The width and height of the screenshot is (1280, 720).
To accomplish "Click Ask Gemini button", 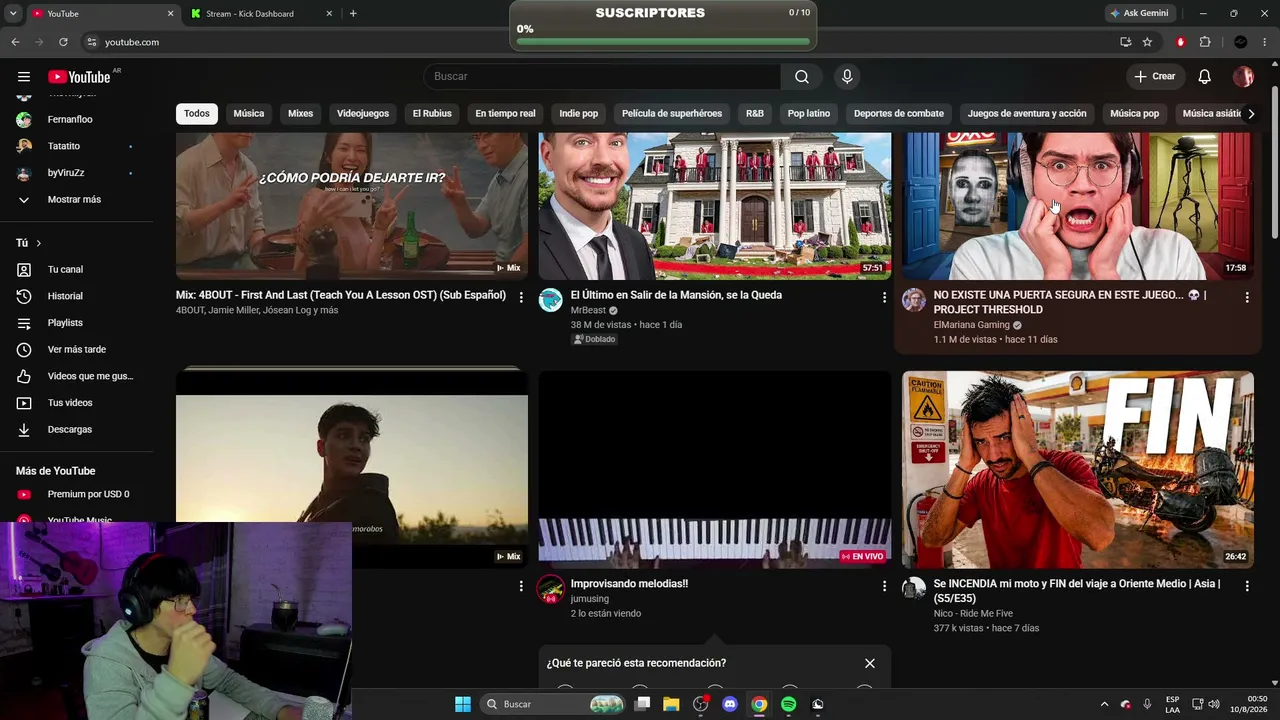I will pos(1139,14).
